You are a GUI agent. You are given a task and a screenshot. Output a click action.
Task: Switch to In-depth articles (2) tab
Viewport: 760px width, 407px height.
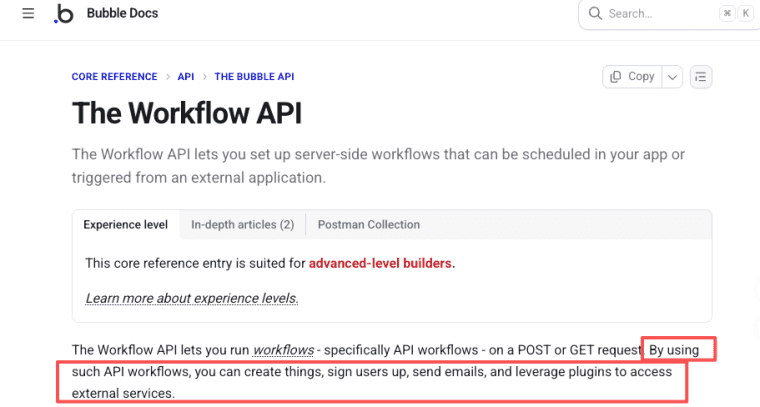[x=242, y=224]
